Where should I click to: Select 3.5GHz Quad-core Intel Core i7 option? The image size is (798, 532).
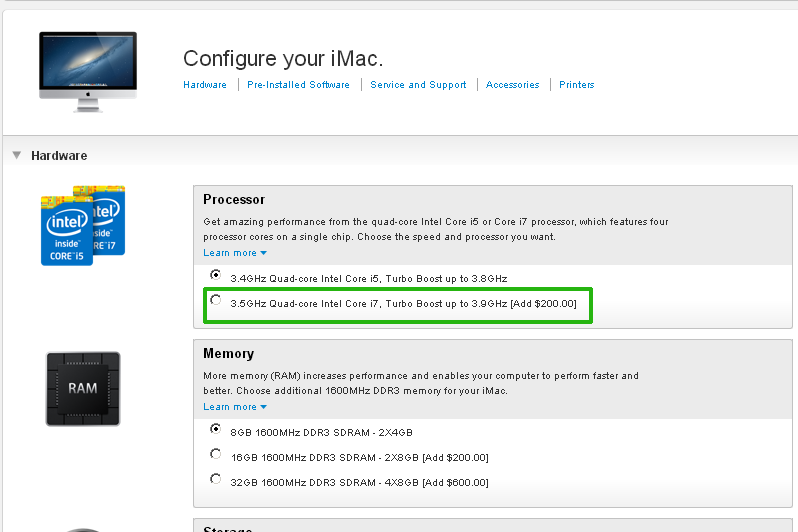[x=215, y=300]
